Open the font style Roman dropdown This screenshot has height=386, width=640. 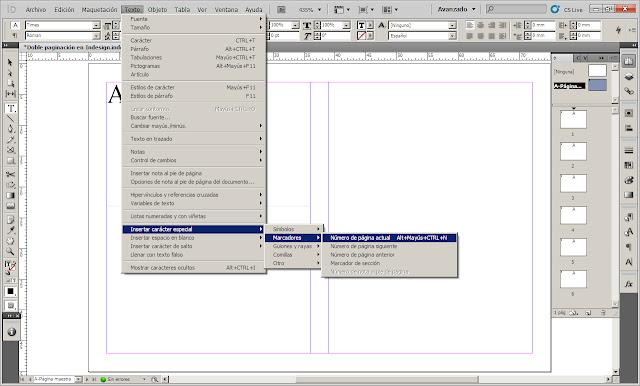pyautogui.click(x=96, y=36)
